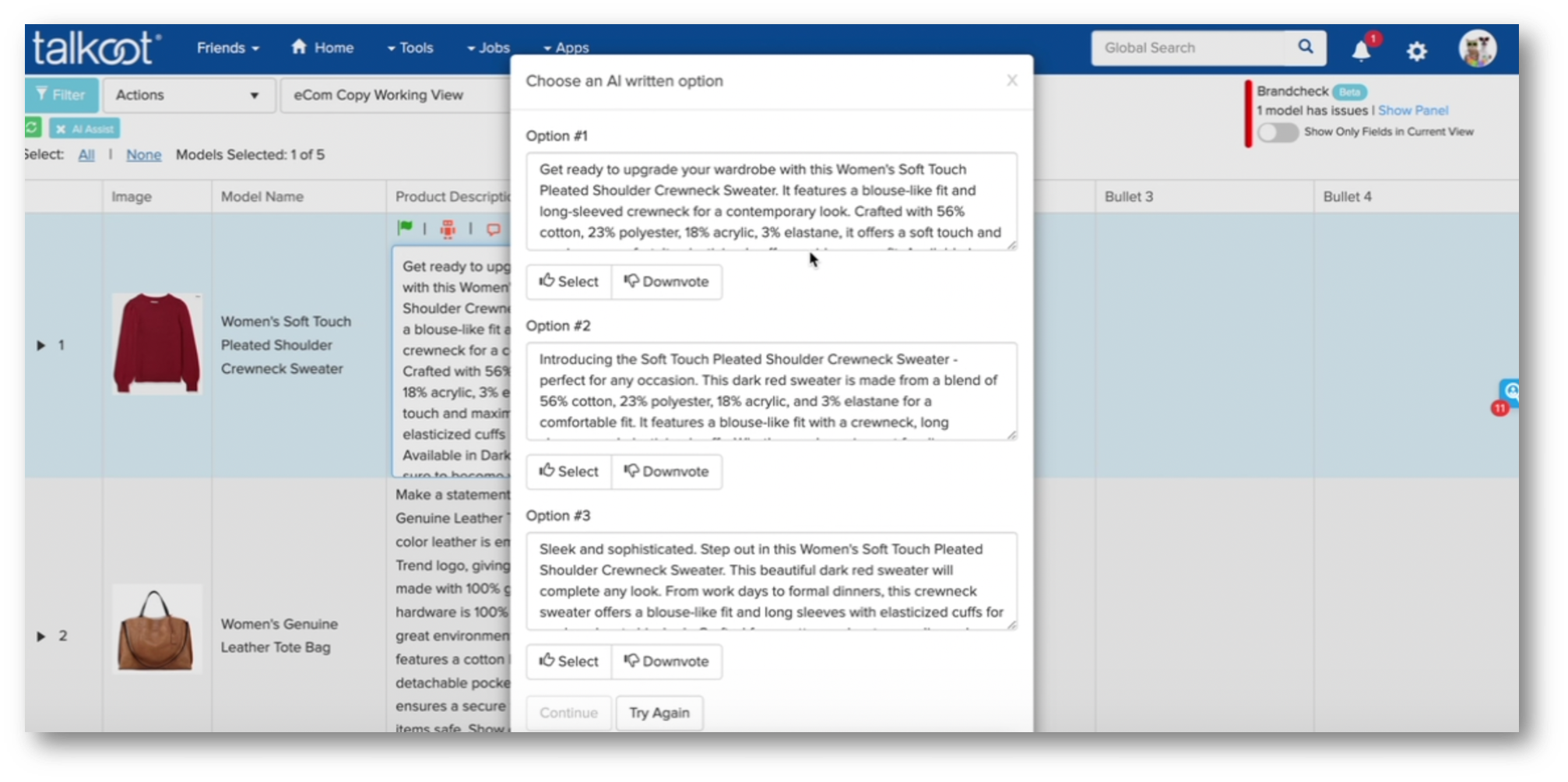
Task: Click Women's Soft Touch Pleated Shoulder model name
Action: tap(286, 345)
